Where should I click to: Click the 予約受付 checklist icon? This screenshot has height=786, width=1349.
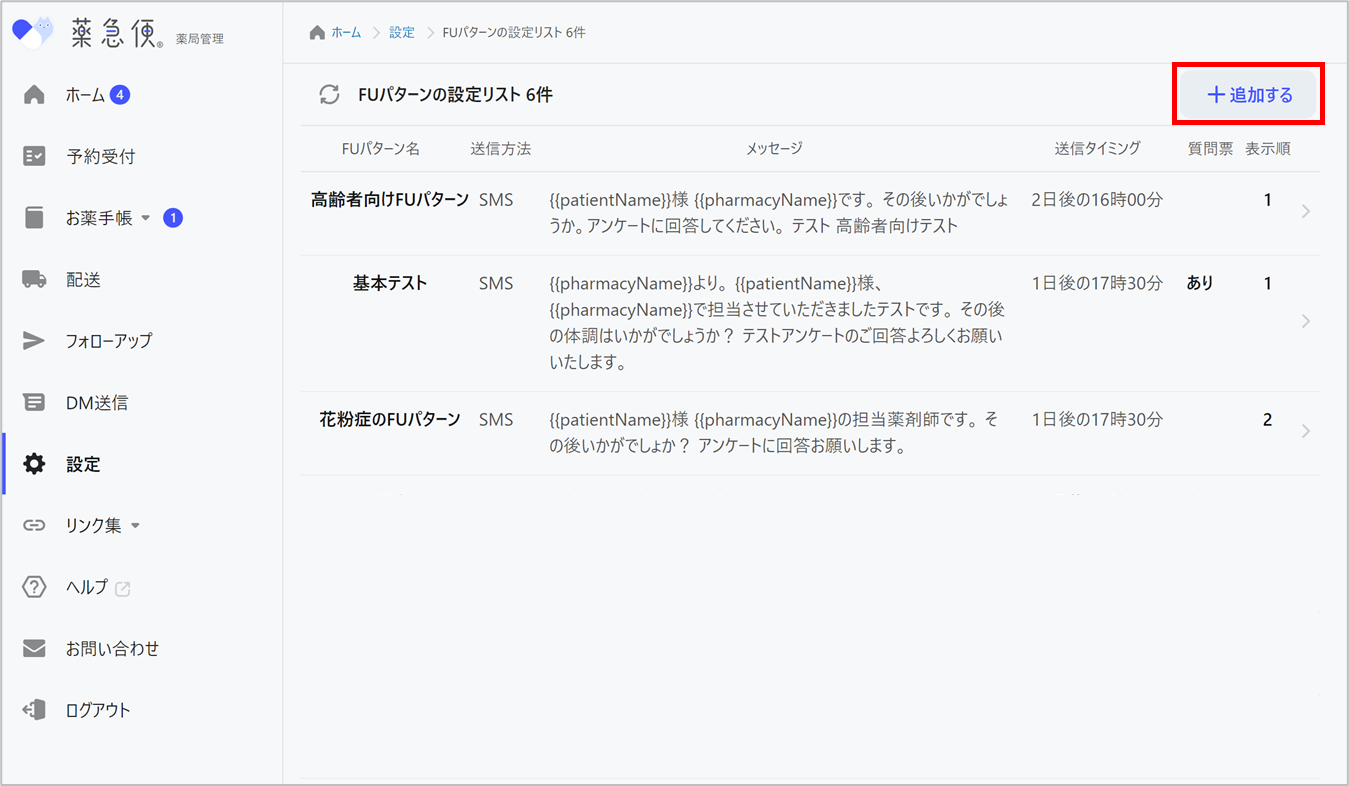(x=34, y=157)
